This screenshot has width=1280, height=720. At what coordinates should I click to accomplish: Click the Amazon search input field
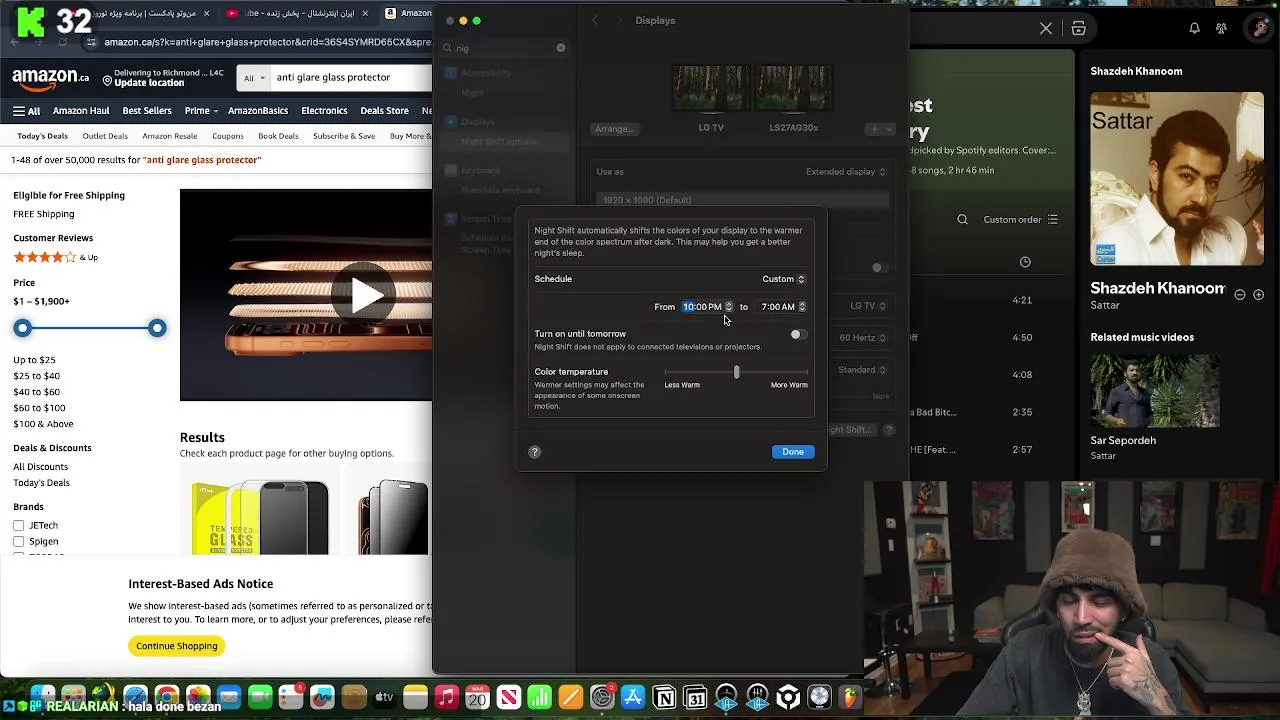point(350,77)
